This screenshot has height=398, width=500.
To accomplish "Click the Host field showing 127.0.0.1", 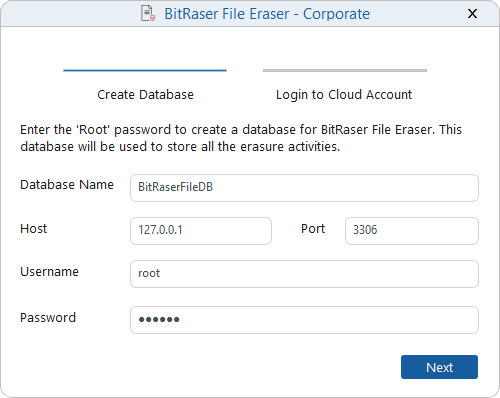I will coord(201,231).
